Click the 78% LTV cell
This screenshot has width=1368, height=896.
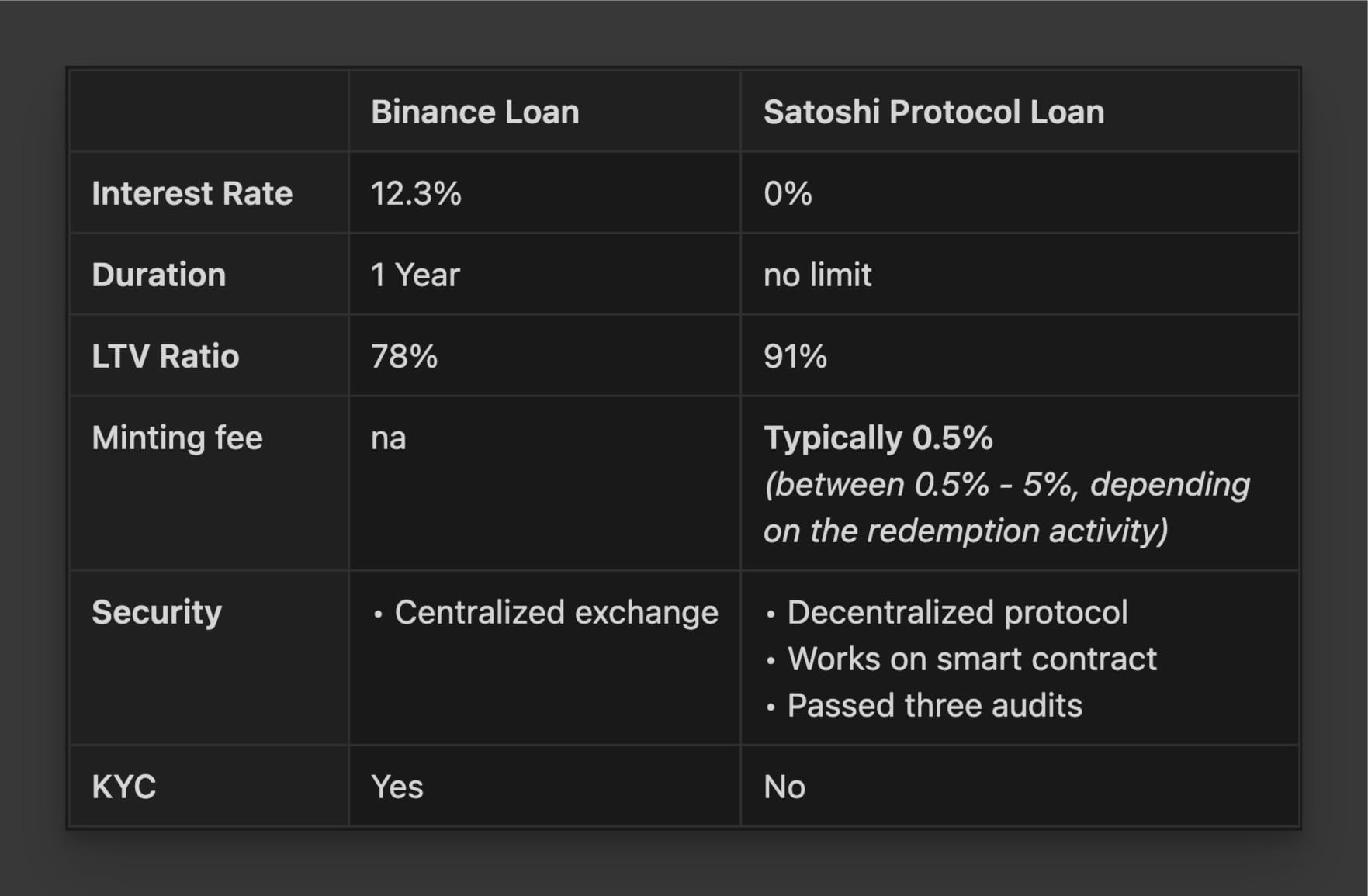pyautogui.click(x=404, y=356)
